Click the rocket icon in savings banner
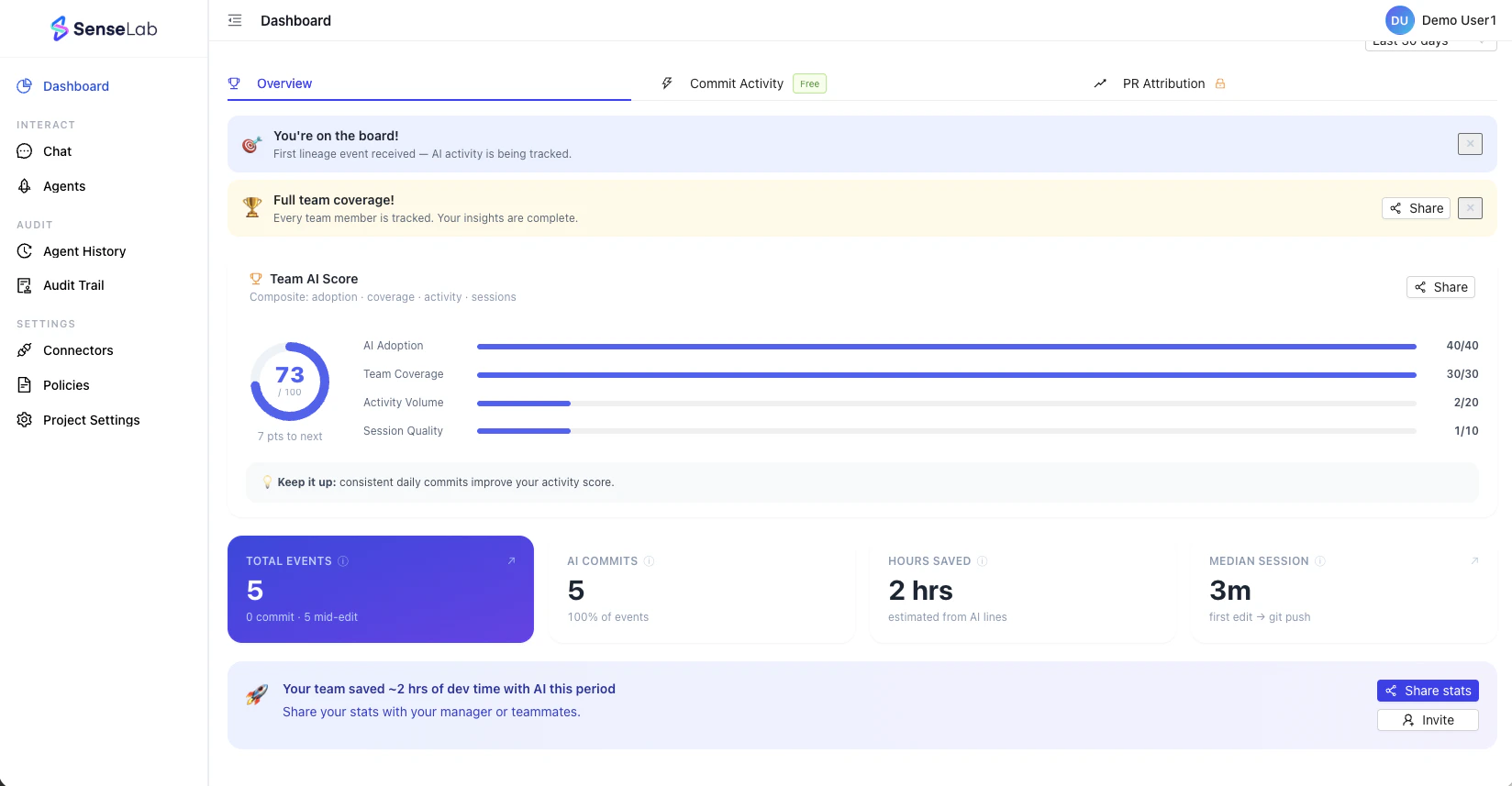 (x=257, y=695)
